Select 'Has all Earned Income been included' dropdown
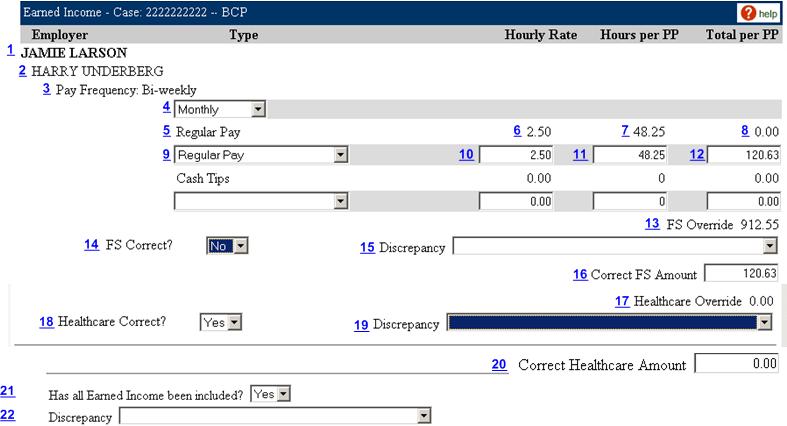Viewport: 787px width, 426px height. (x=270, y=394)
